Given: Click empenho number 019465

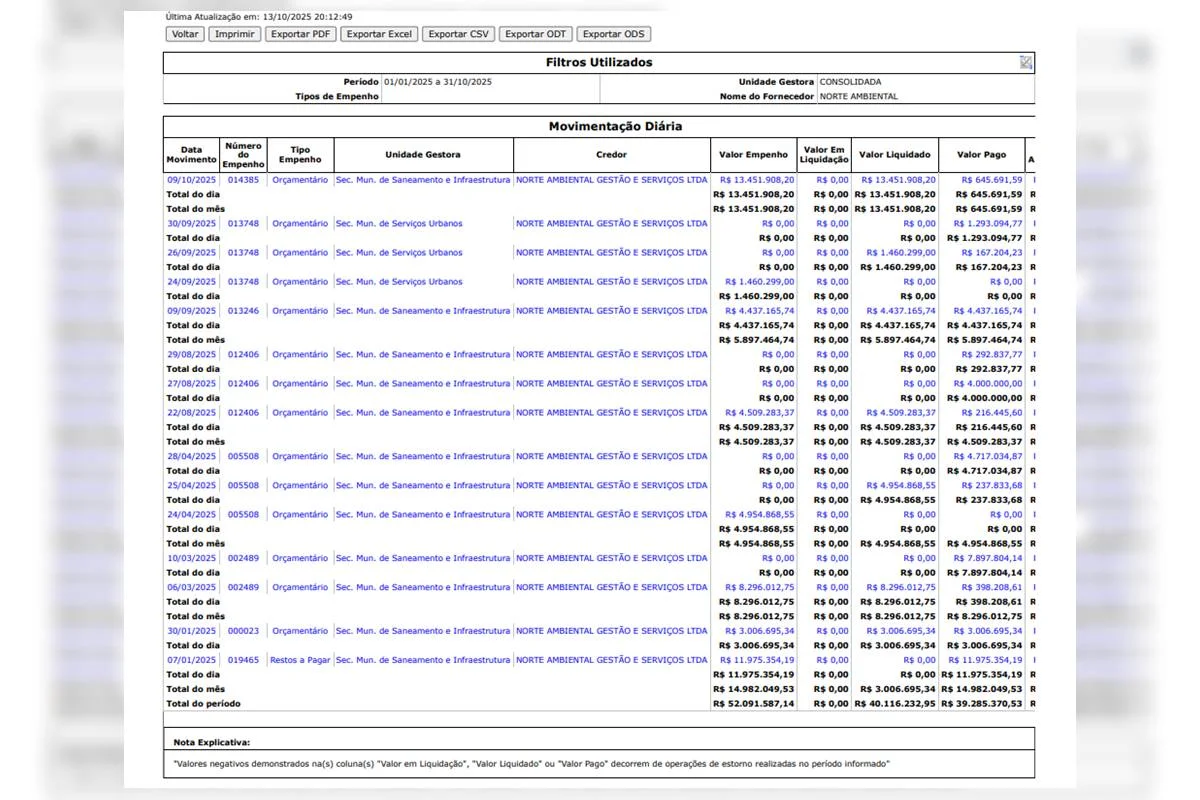Looking at the screenshot, I should tap(243, 660).
